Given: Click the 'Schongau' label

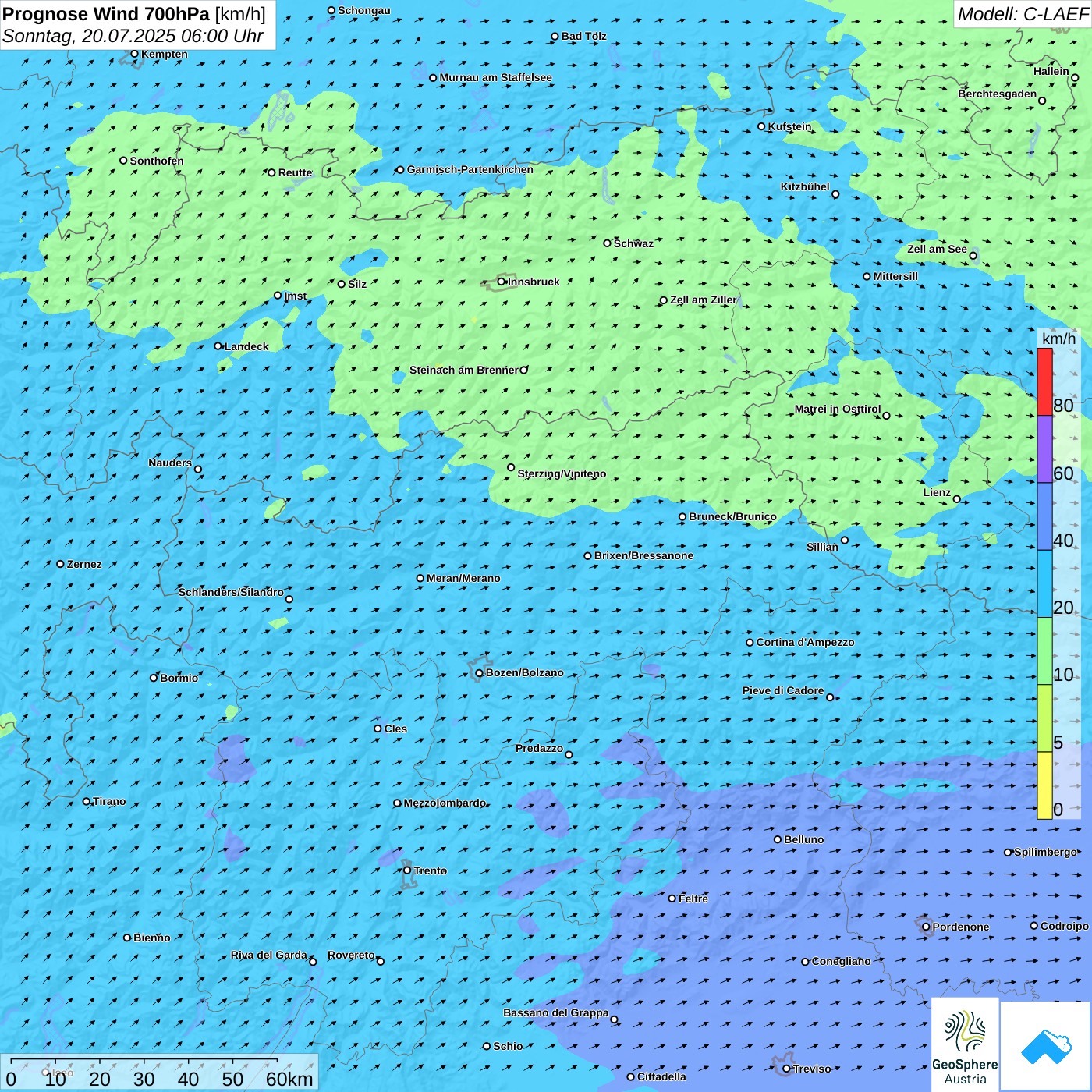Looking at the screenshot, I should pyautogui.click(x=364, y=10).
